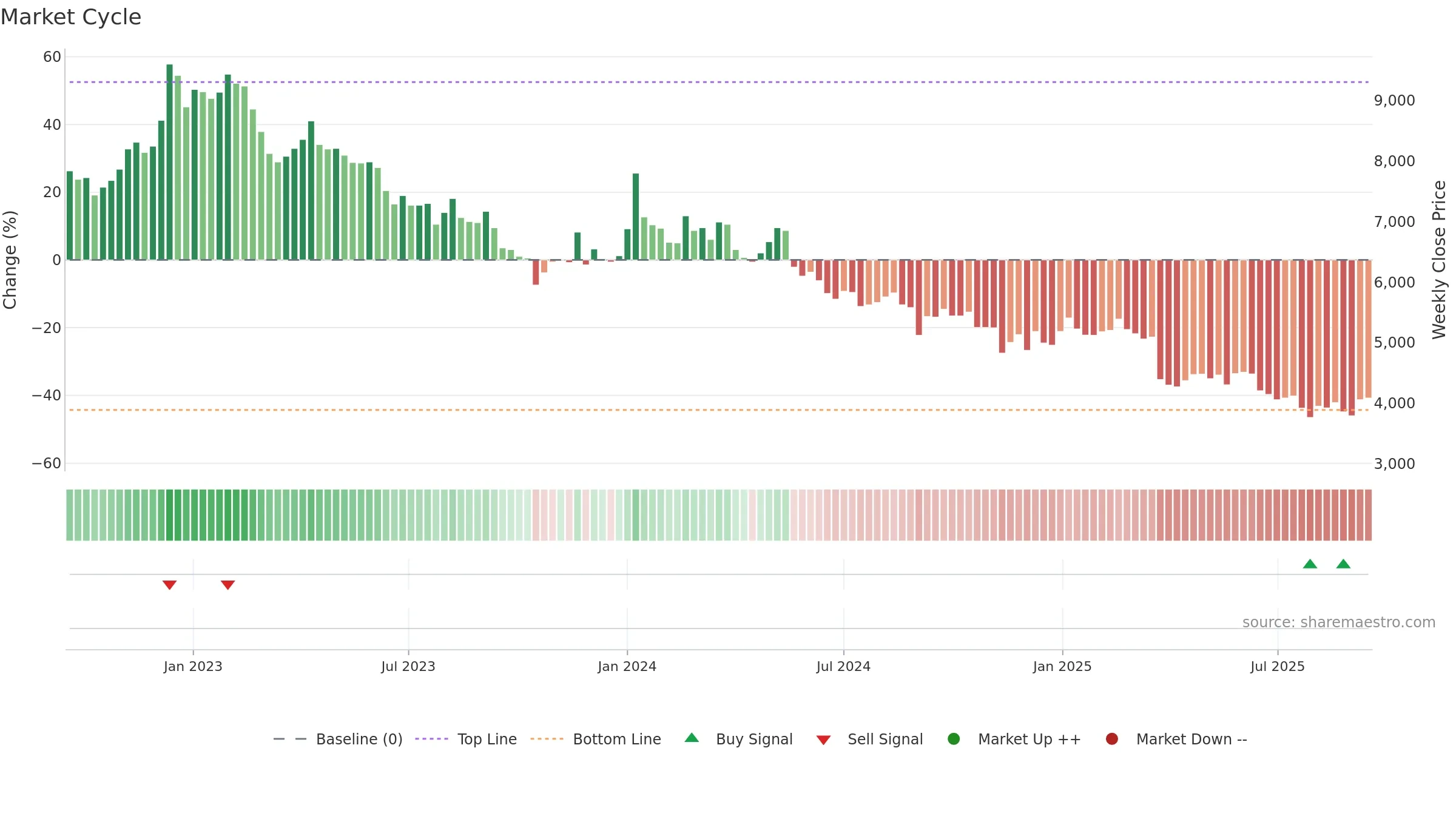Click the dark red Market Down circle in legend

pyautogui.click(x=1112, y=739)
